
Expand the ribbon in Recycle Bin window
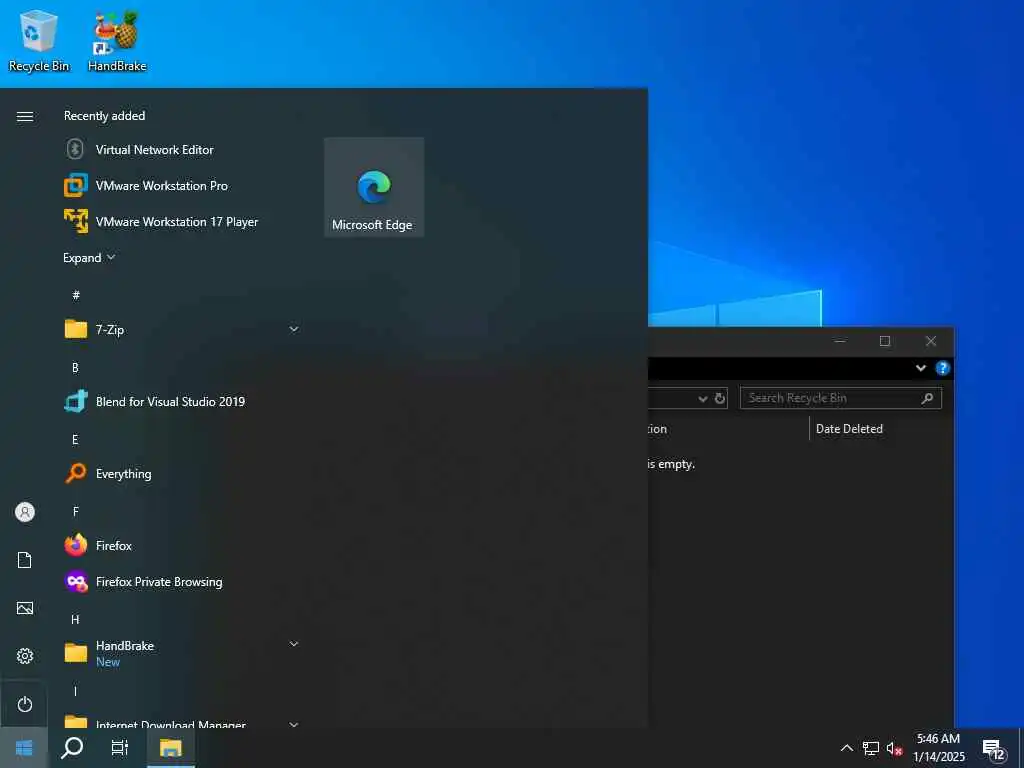[921, 368]
